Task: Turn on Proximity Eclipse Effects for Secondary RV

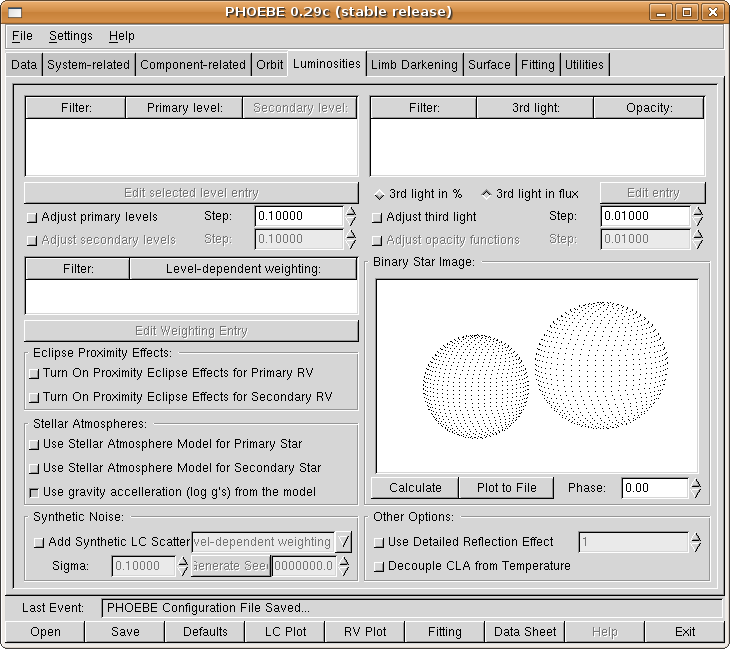Action: click(34, 398)
